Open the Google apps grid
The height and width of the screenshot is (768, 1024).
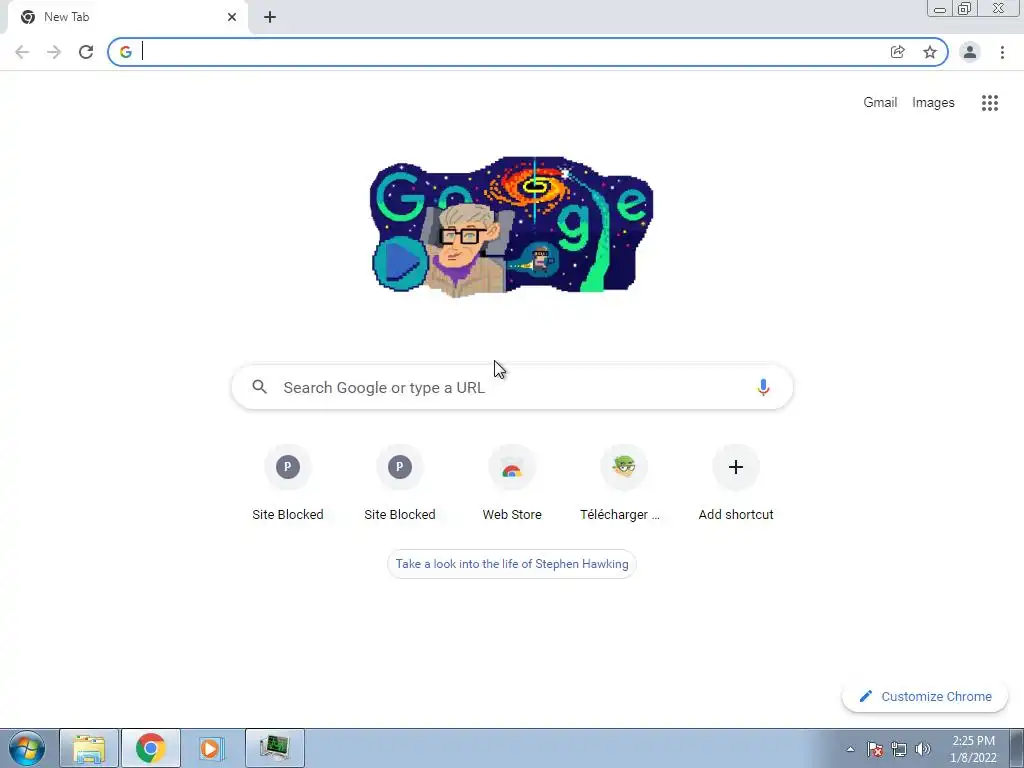point(989,103)
